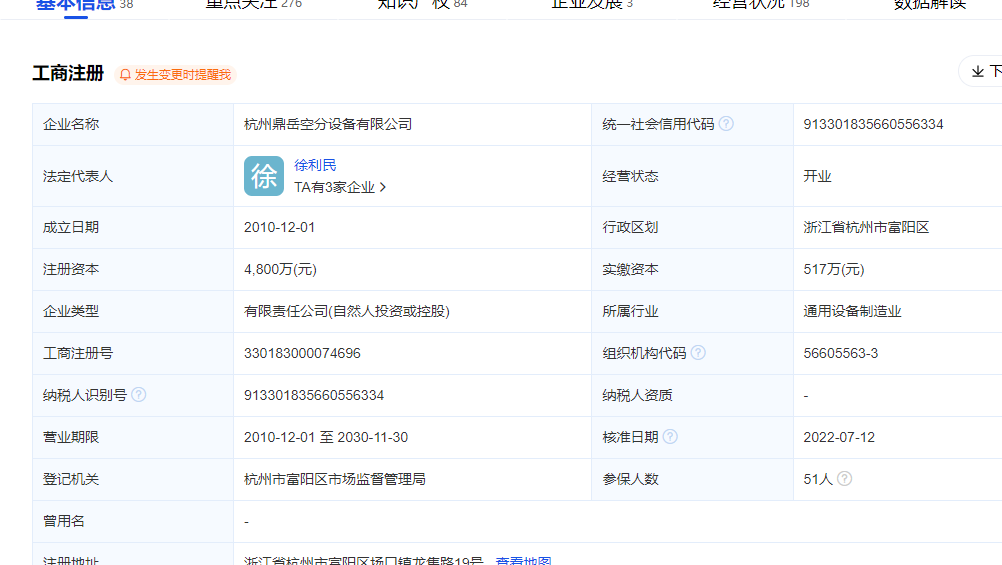Open help icon beside 核准日期
Image resolution: width=1002 pixels, height=565 pixels.
tap(670, 437)
